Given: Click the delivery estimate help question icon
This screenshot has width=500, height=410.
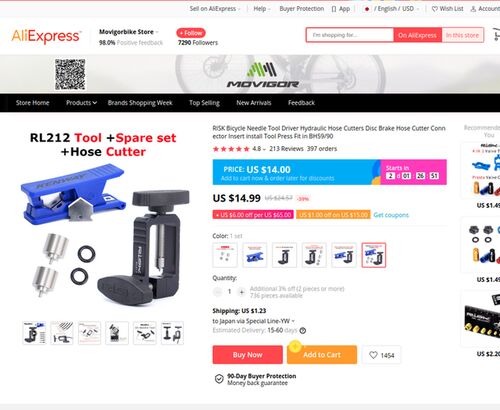Looking at the screenshot, I should (303, 331).
